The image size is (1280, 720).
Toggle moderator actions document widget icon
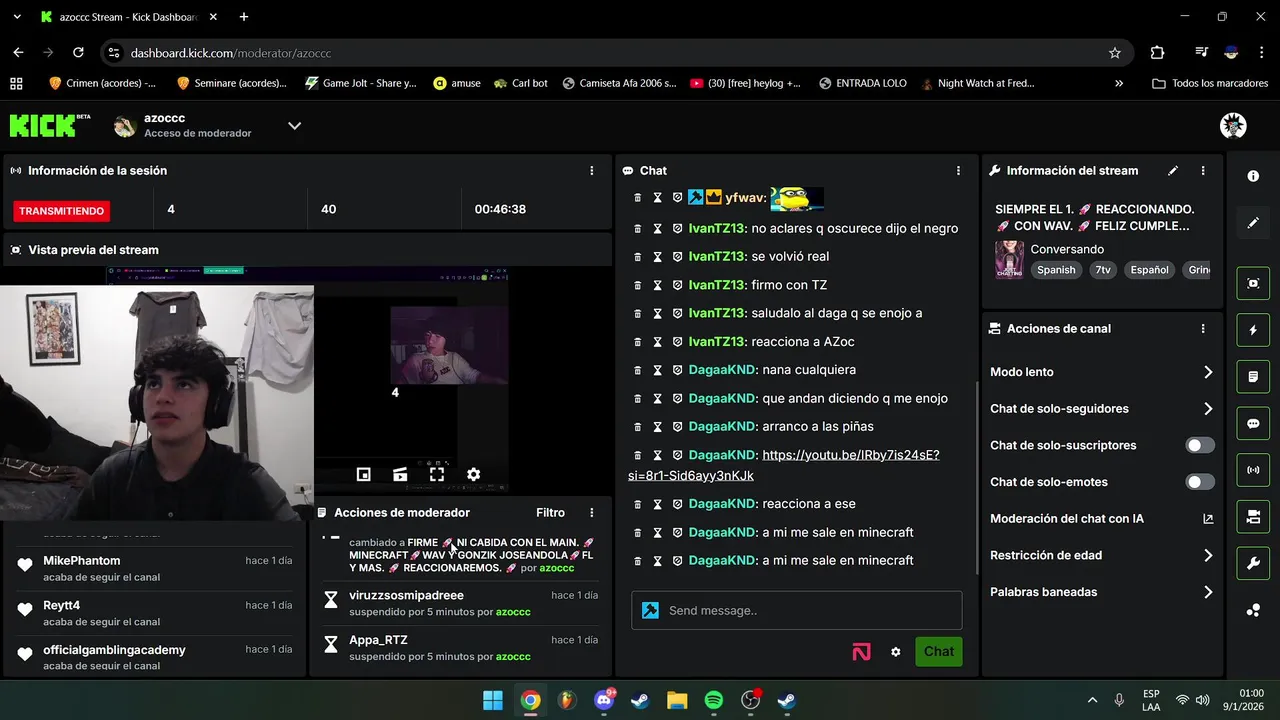pos(1253,377)
